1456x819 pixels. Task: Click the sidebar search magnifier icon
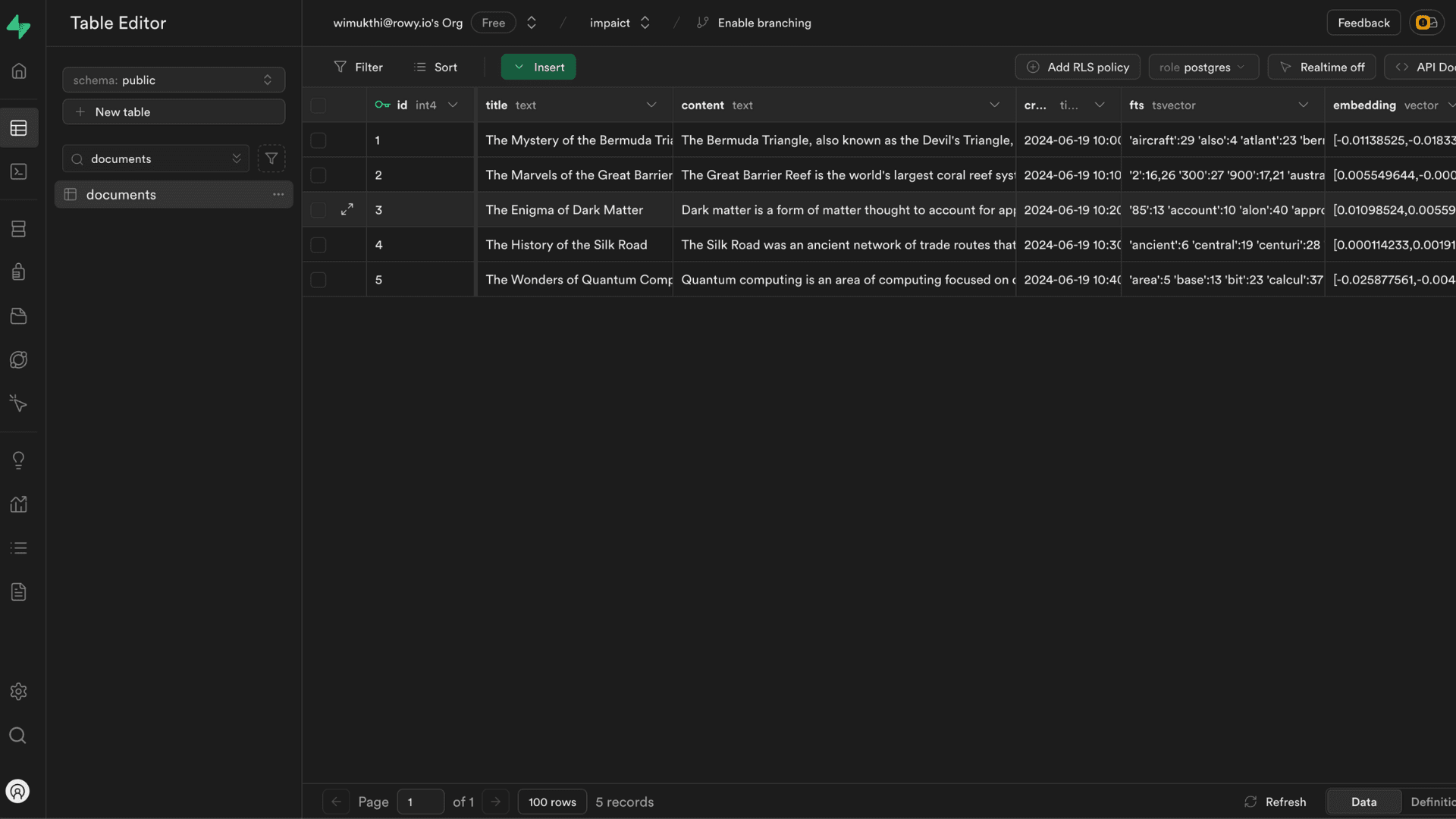click(x=18, y=736)
